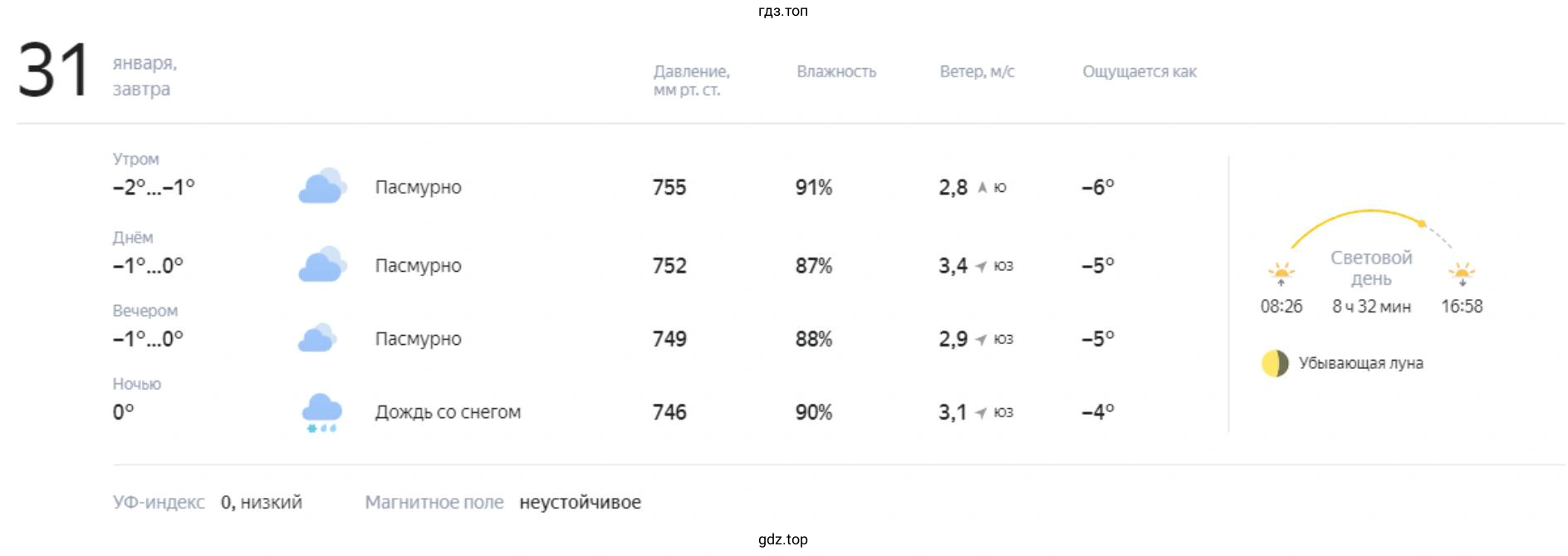
Task: Click the waning moon phase icon
Action: [1275, 363]
